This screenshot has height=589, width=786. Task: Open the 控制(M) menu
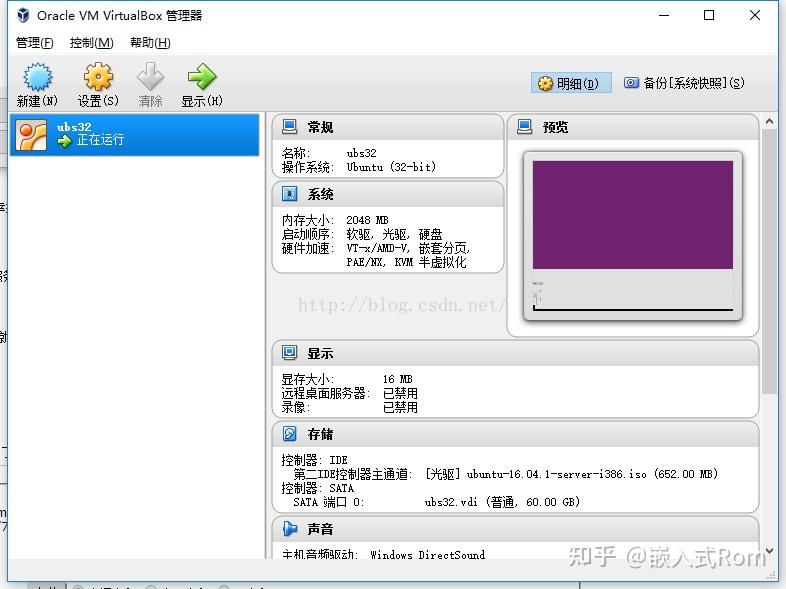[91, 43]
